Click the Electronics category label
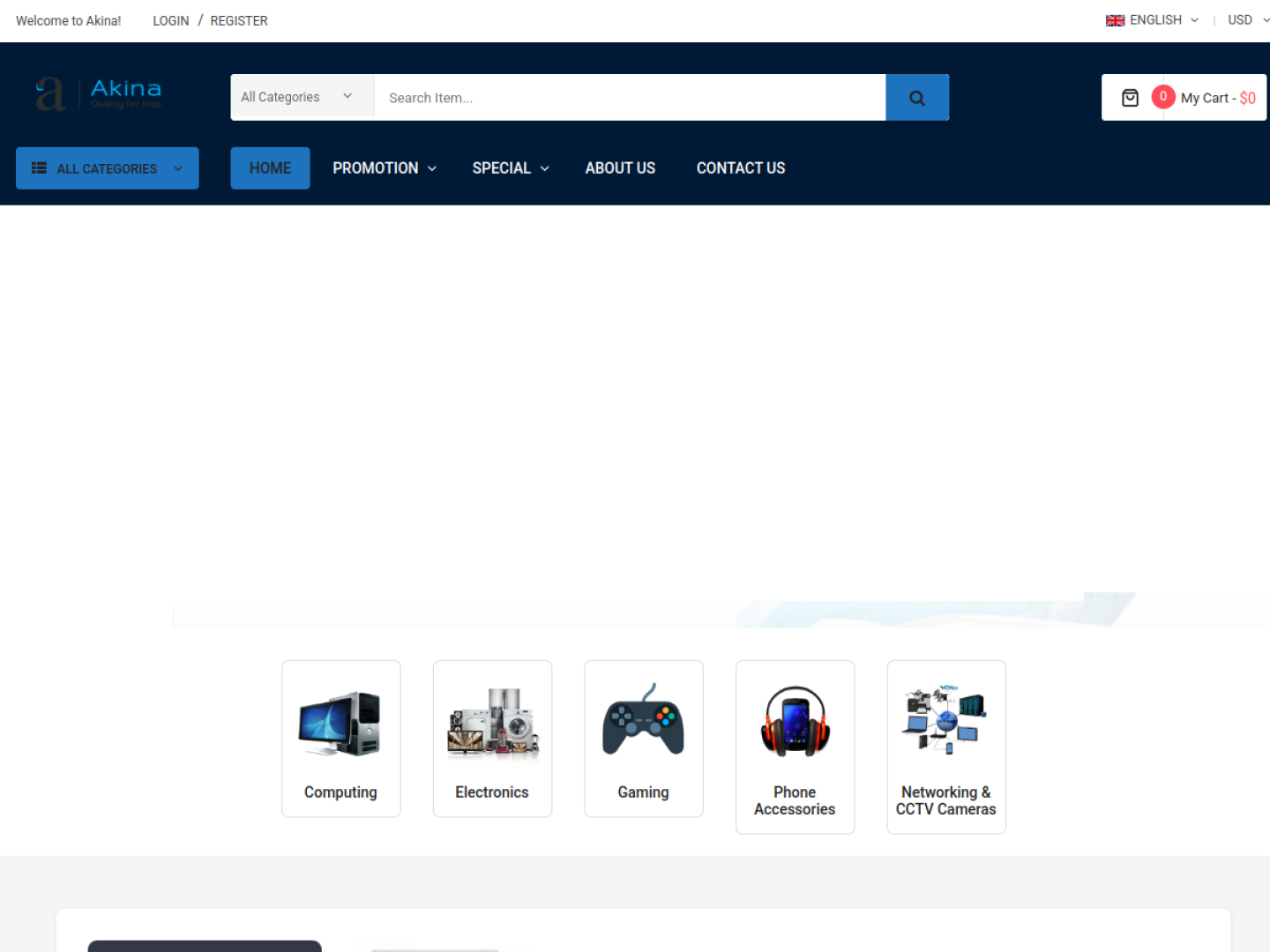Screen dimensions: 1270x952 coord(492,792)
